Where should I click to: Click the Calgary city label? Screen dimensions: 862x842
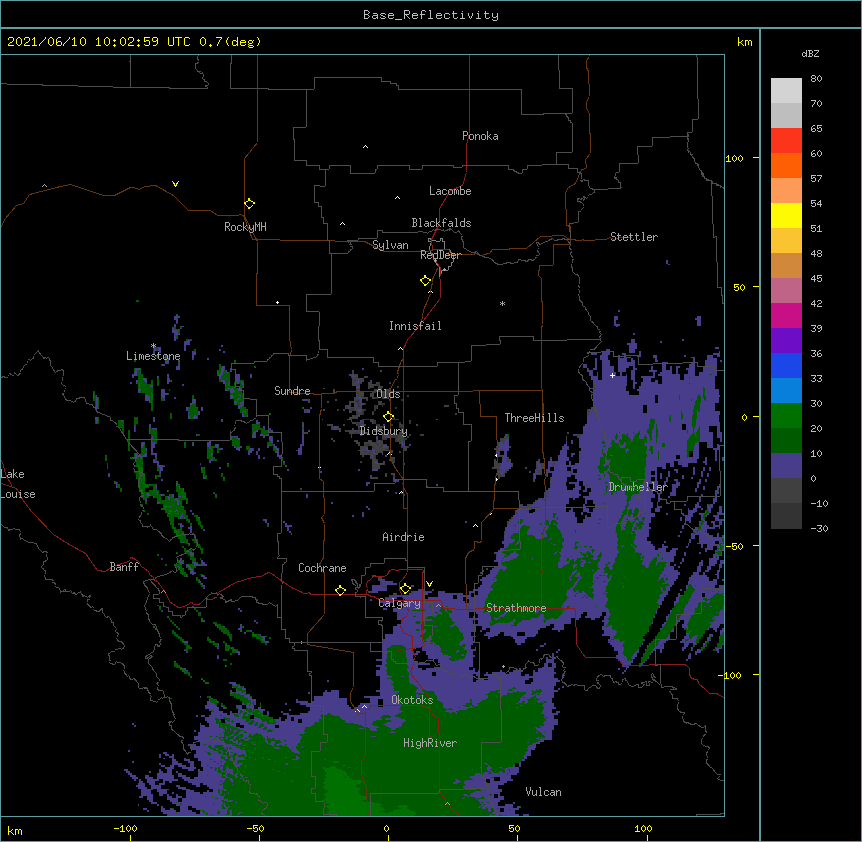(x=400, y=603)
